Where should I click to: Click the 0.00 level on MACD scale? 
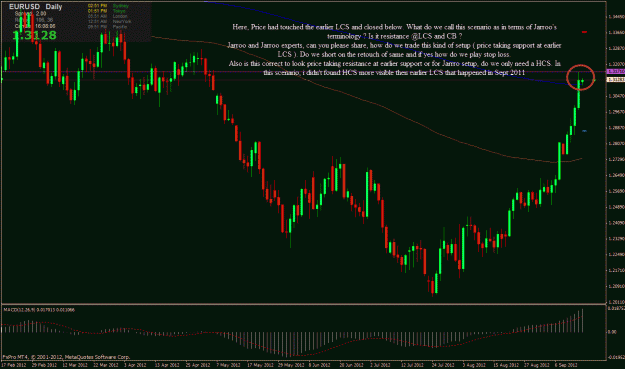612,332
